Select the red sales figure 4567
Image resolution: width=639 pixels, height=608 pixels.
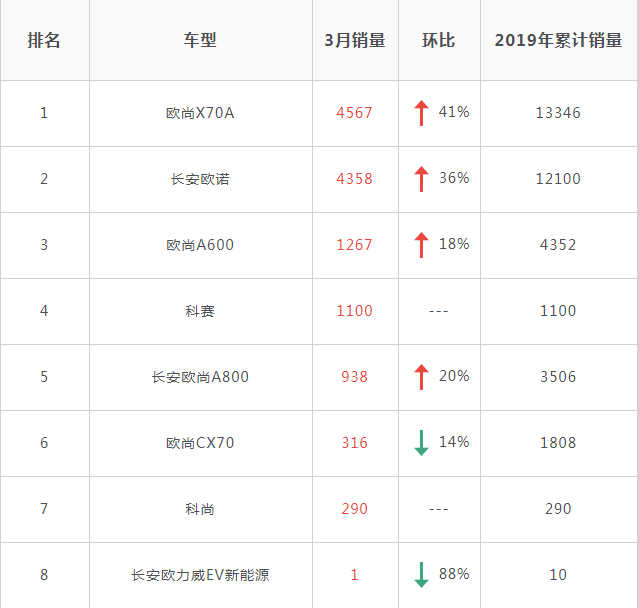tap(355, 113)
